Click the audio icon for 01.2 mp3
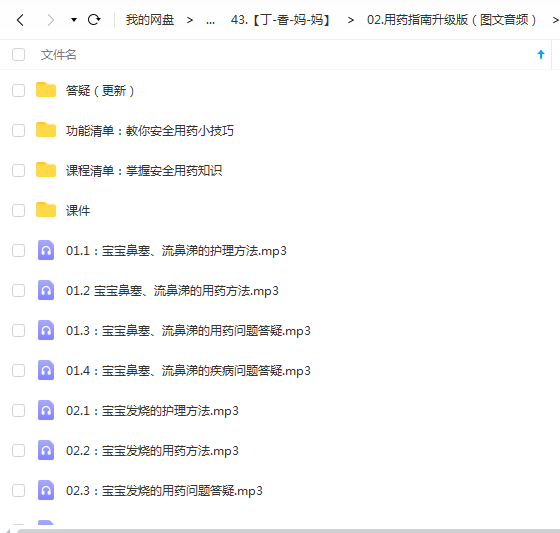 pyautogui.click(x=46, y=290)
